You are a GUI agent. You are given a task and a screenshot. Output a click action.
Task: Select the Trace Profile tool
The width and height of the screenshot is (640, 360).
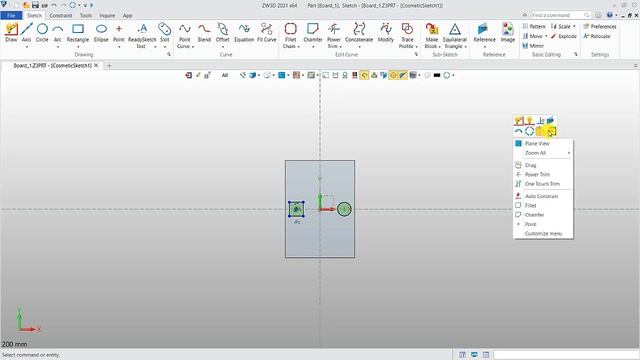tap(407, 36)
